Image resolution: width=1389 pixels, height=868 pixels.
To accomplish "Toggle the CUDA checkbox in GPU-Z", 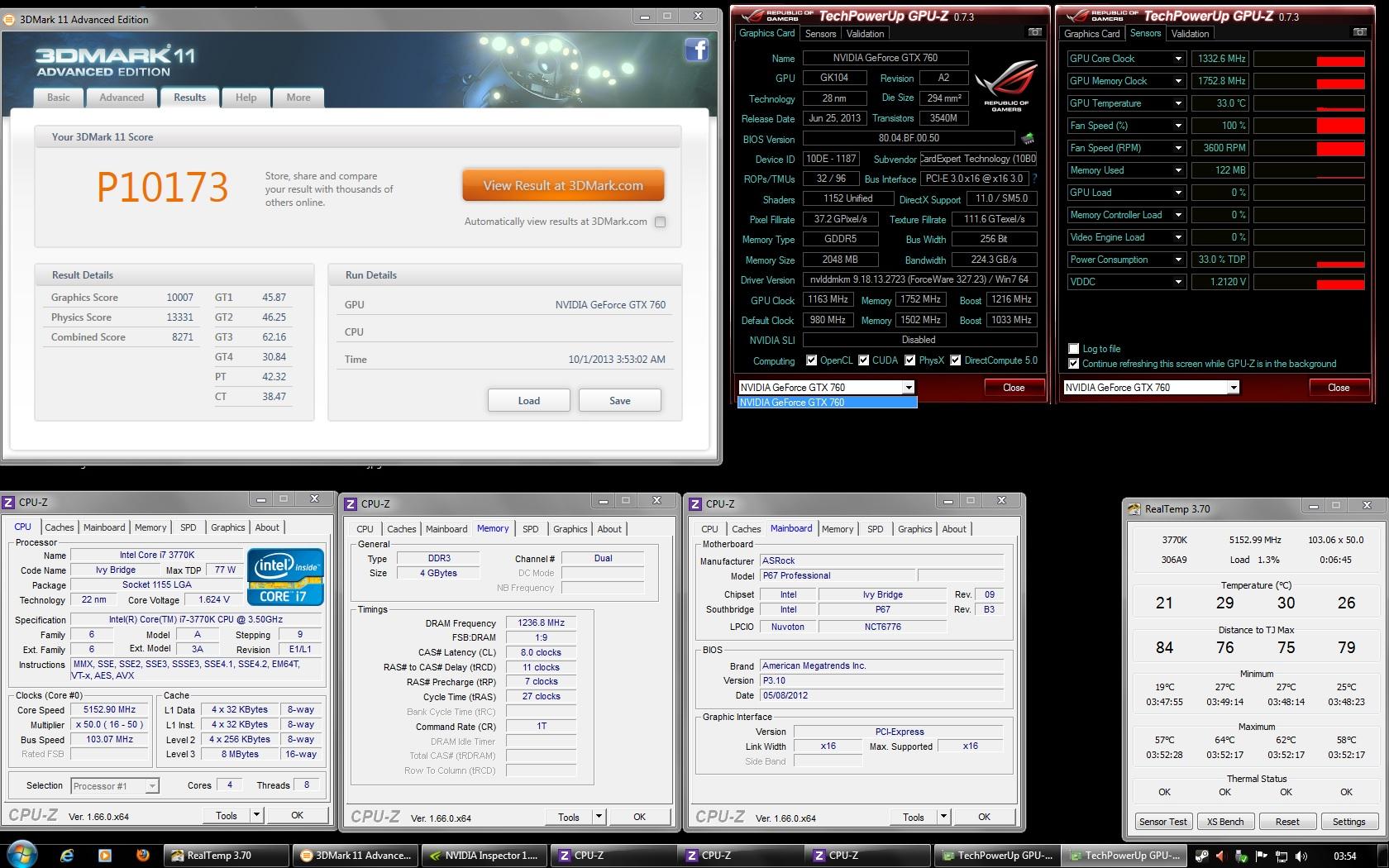I will coord(864,360).
